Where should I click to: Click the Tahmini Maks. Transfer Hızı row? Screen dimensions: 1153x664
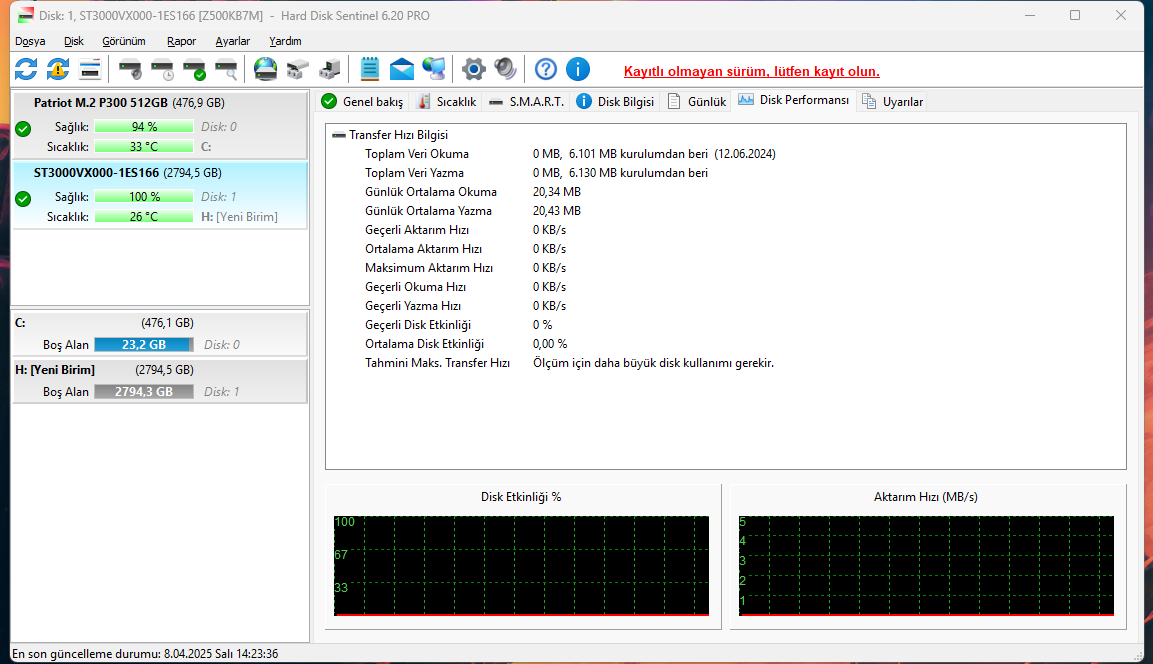pos(569,363)
